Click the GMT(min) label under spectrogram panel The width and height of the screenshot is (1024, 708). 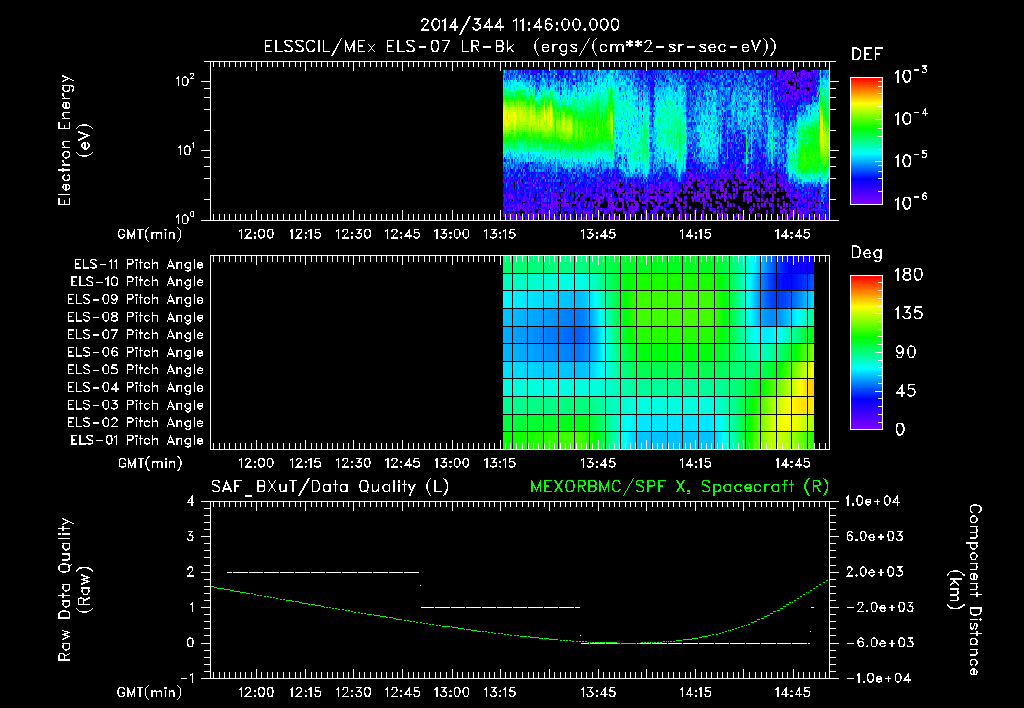point(150,234)
